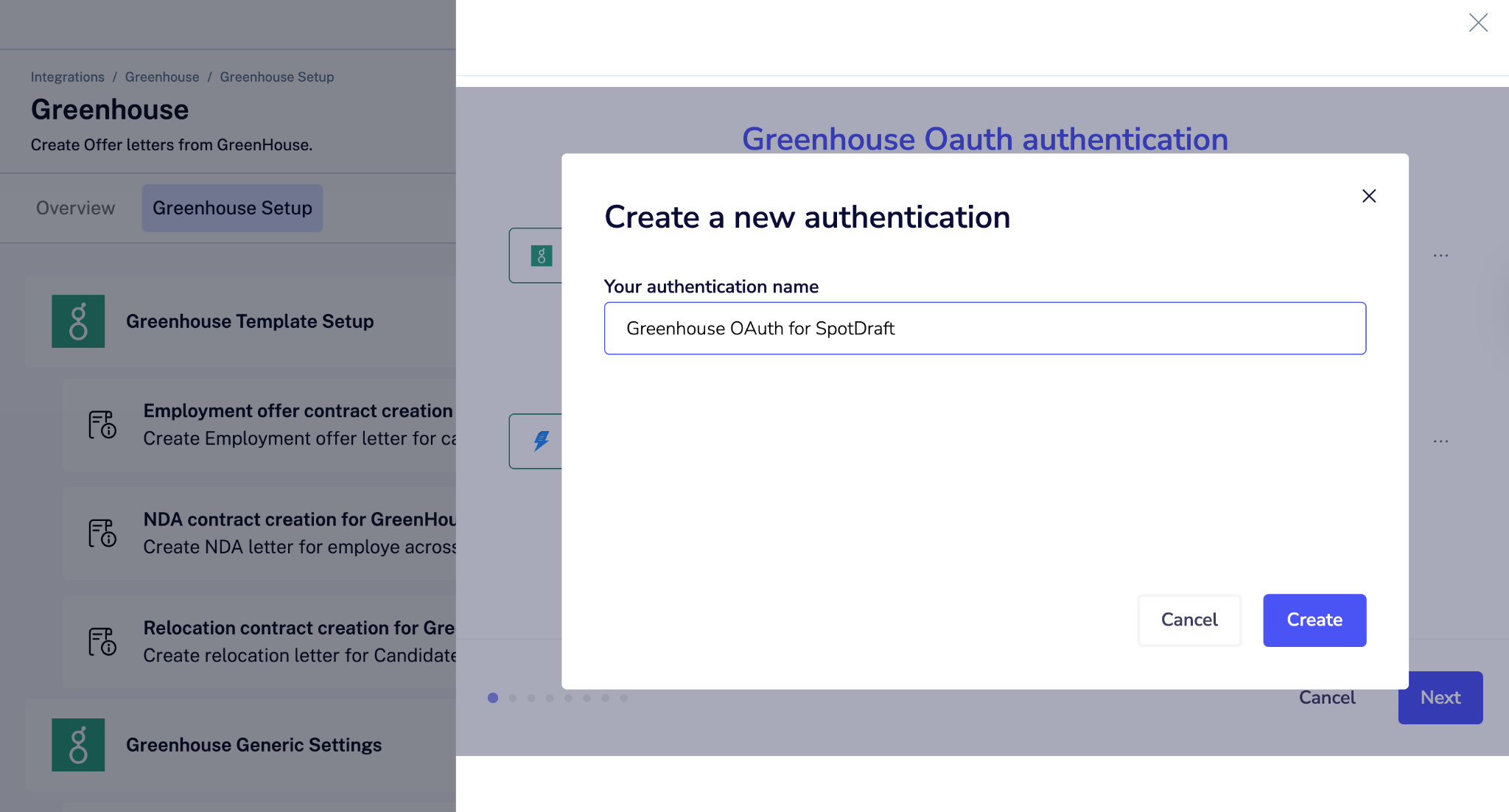Click the Your authentication name input field
Screen dimensions: 1509x812
pyautogui.click(x=984, y=328)
